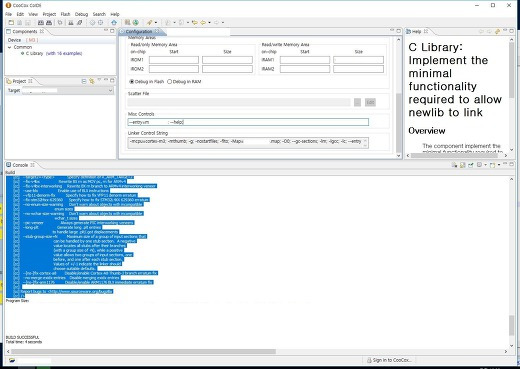
Task: Click the Misc Controls text field
Action: (248, 122)
